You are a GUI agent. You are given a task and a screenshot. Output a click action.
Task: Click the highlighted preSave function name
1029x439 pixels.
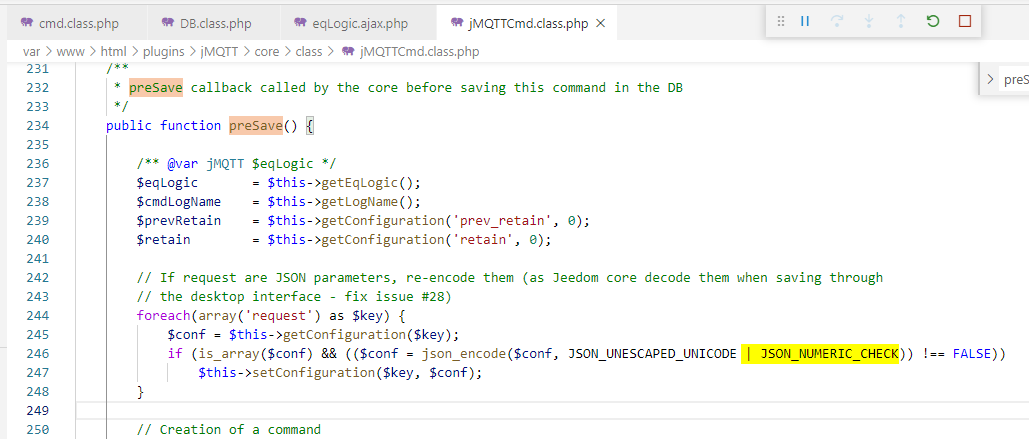255,125
